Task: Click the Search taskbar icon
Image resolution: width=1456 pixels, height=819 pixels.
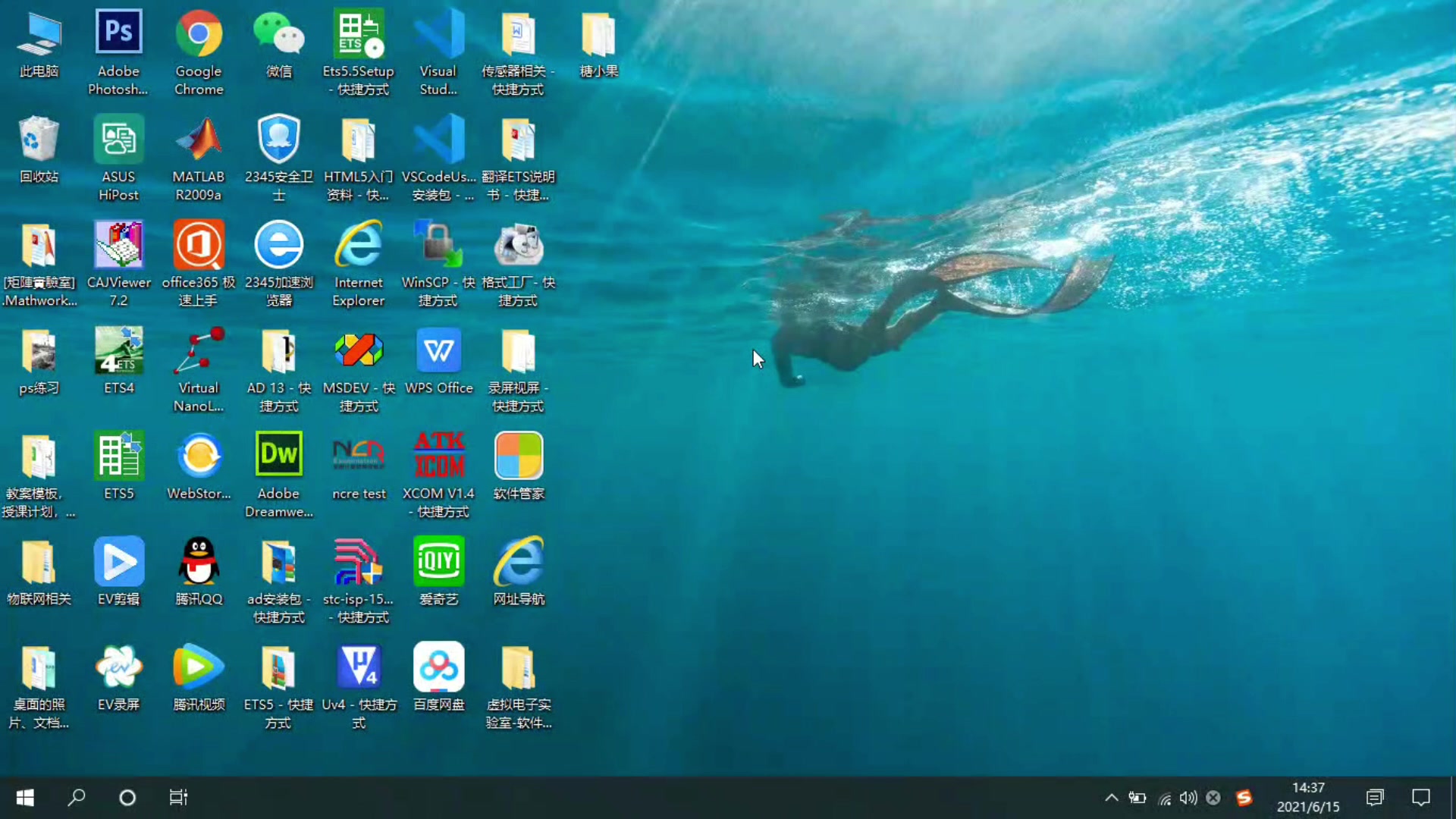Action: click(77, 797)
